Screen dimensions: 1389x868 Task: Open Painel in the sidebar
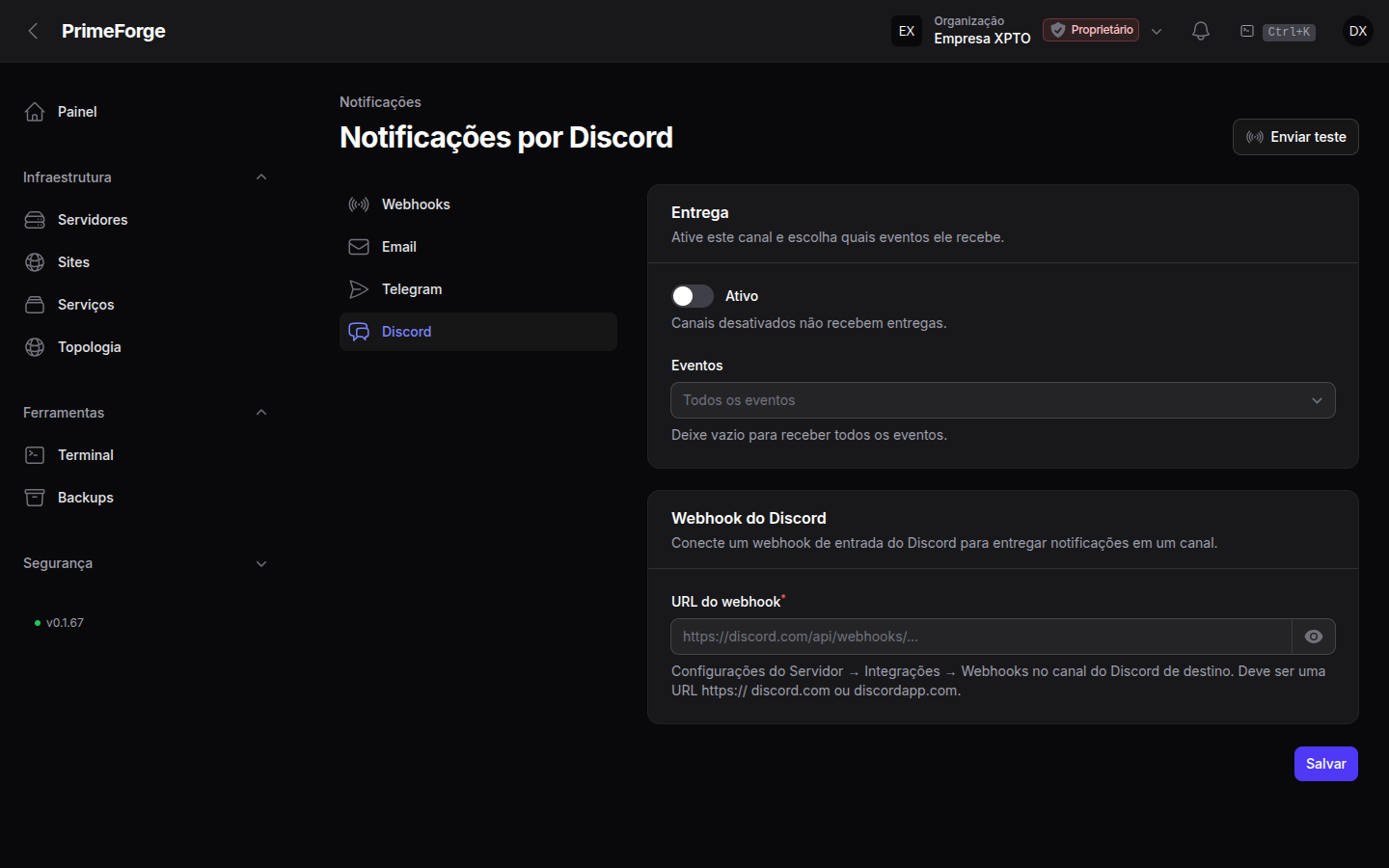tap(145, 112)
